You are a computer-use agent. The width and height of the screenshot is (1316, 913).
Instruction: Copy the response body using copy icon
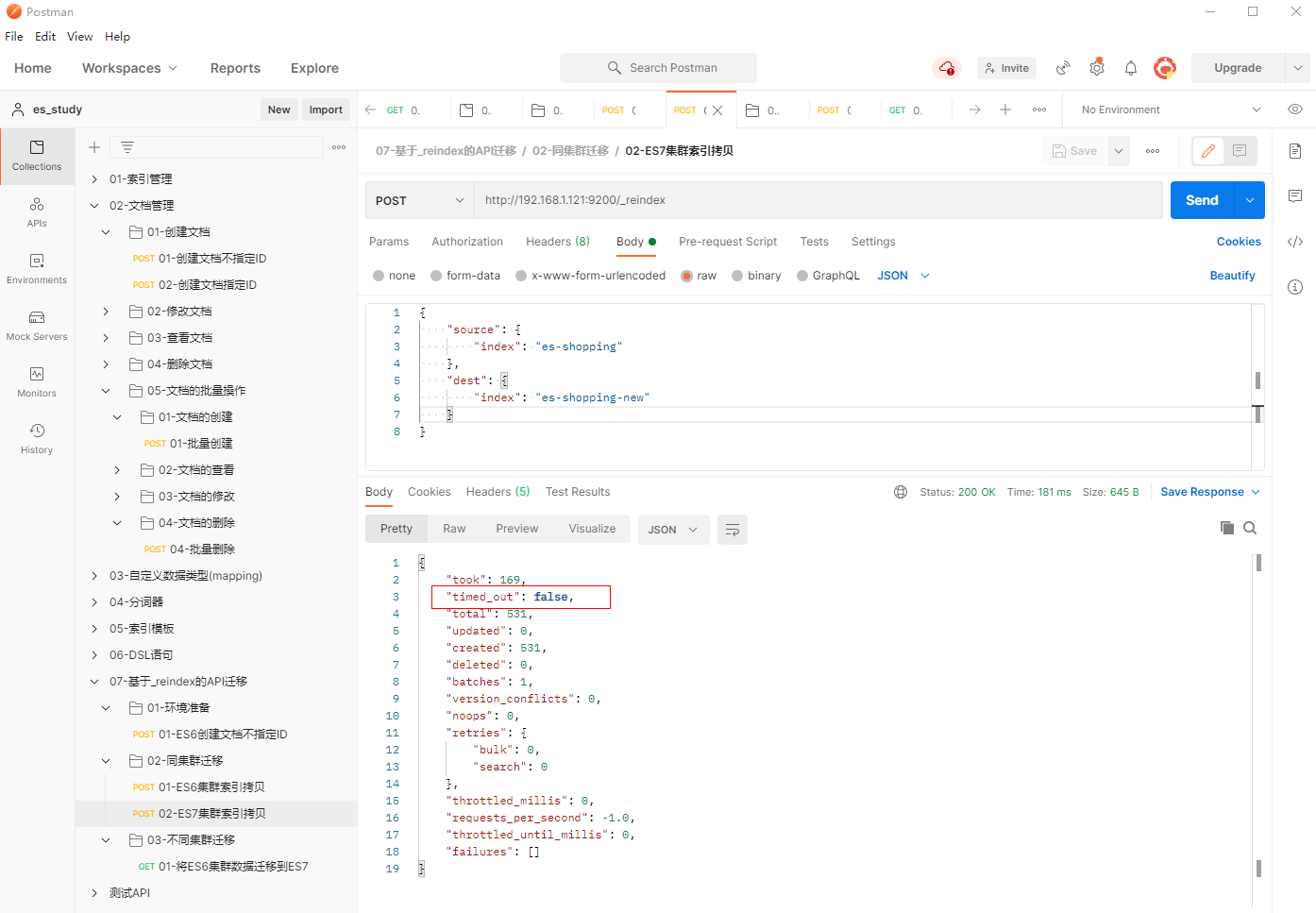click(1227, 528)
